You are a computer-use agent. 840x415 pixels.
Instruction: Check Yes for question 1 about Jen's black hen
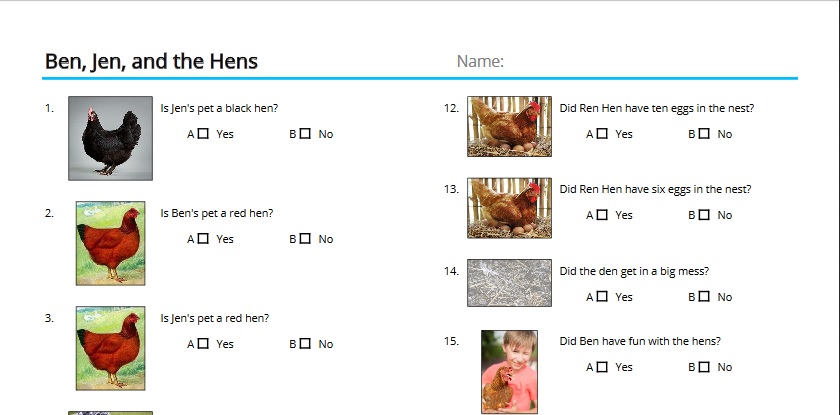(x=204, y=134)
